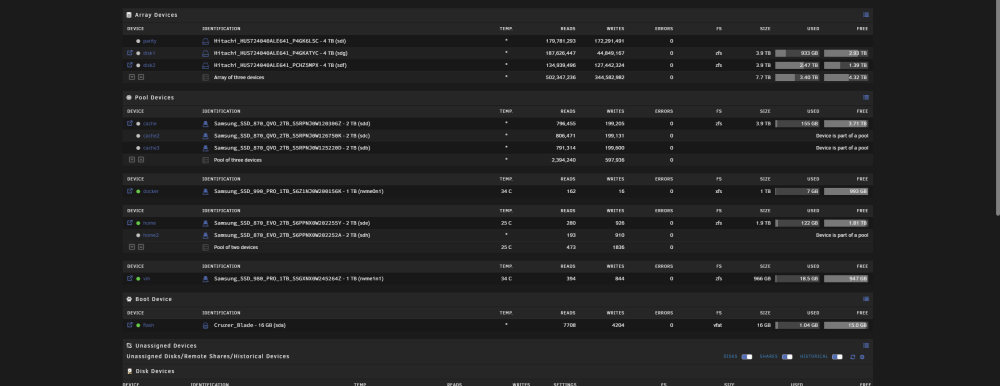Click the disk1 used space bar 933 GB
Viewport: 1000px width, 386px height.
tap(797, 53)
